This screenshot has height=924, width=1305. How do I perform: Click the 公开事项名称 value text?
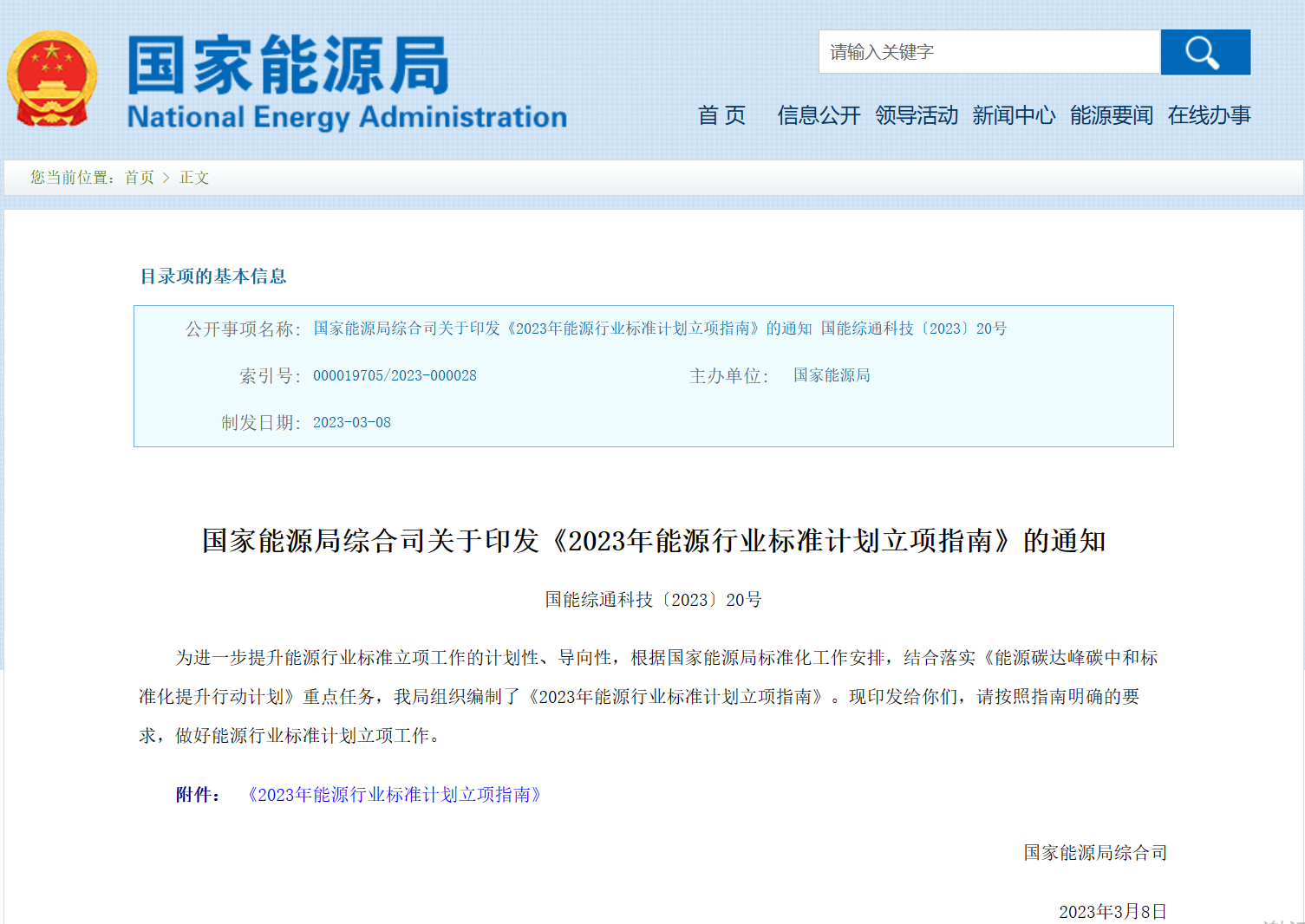659,329
